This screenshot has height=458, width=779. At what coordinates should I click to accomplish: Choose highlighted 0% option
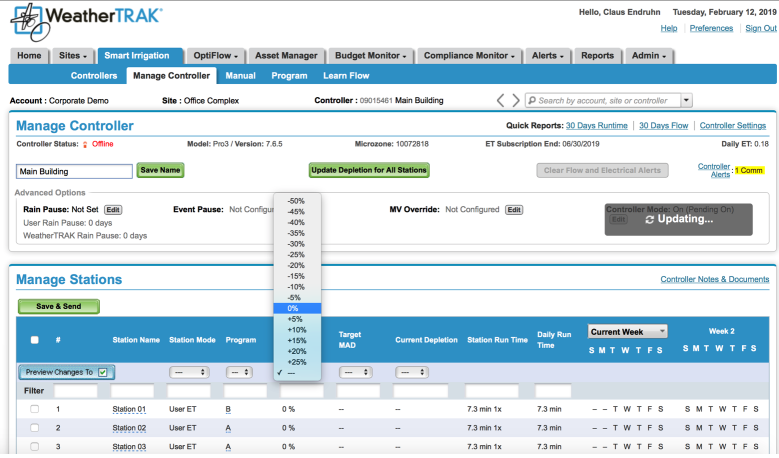click(x=297, y=308)
